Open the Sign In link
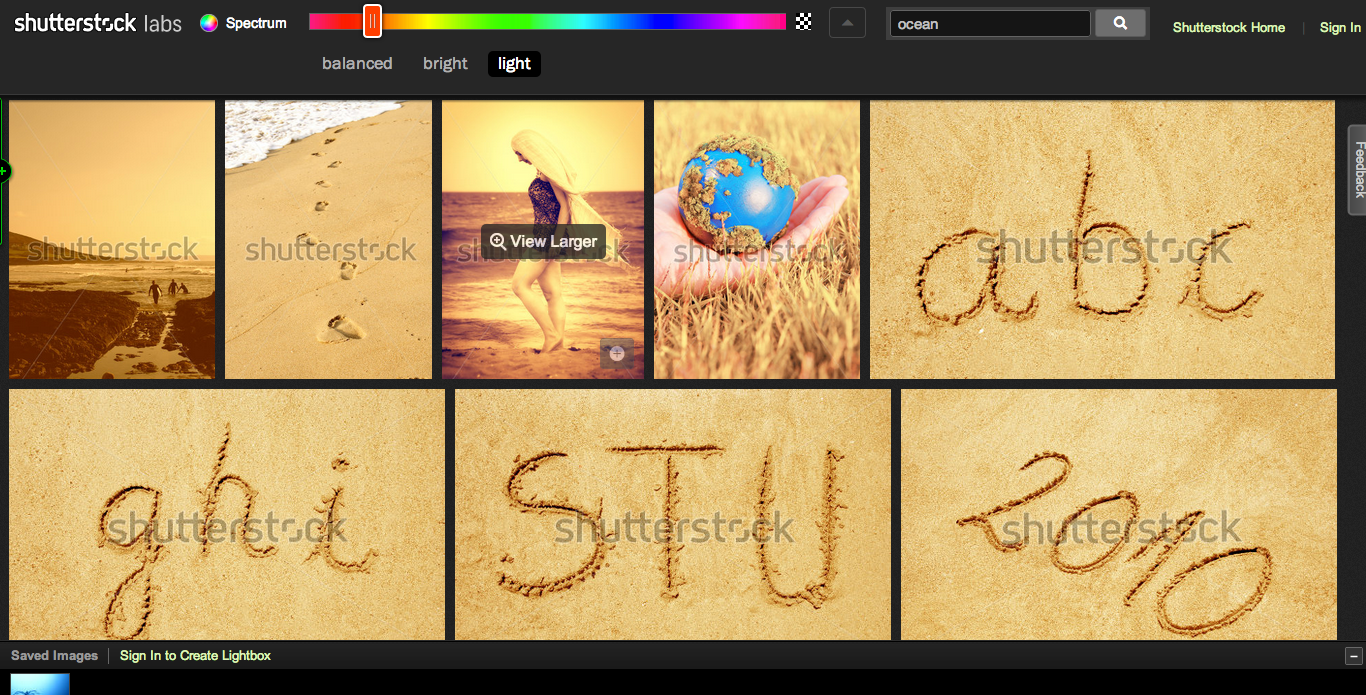Image resolution: width=1366 pixels, height=695 pixels. point(1340,27)
